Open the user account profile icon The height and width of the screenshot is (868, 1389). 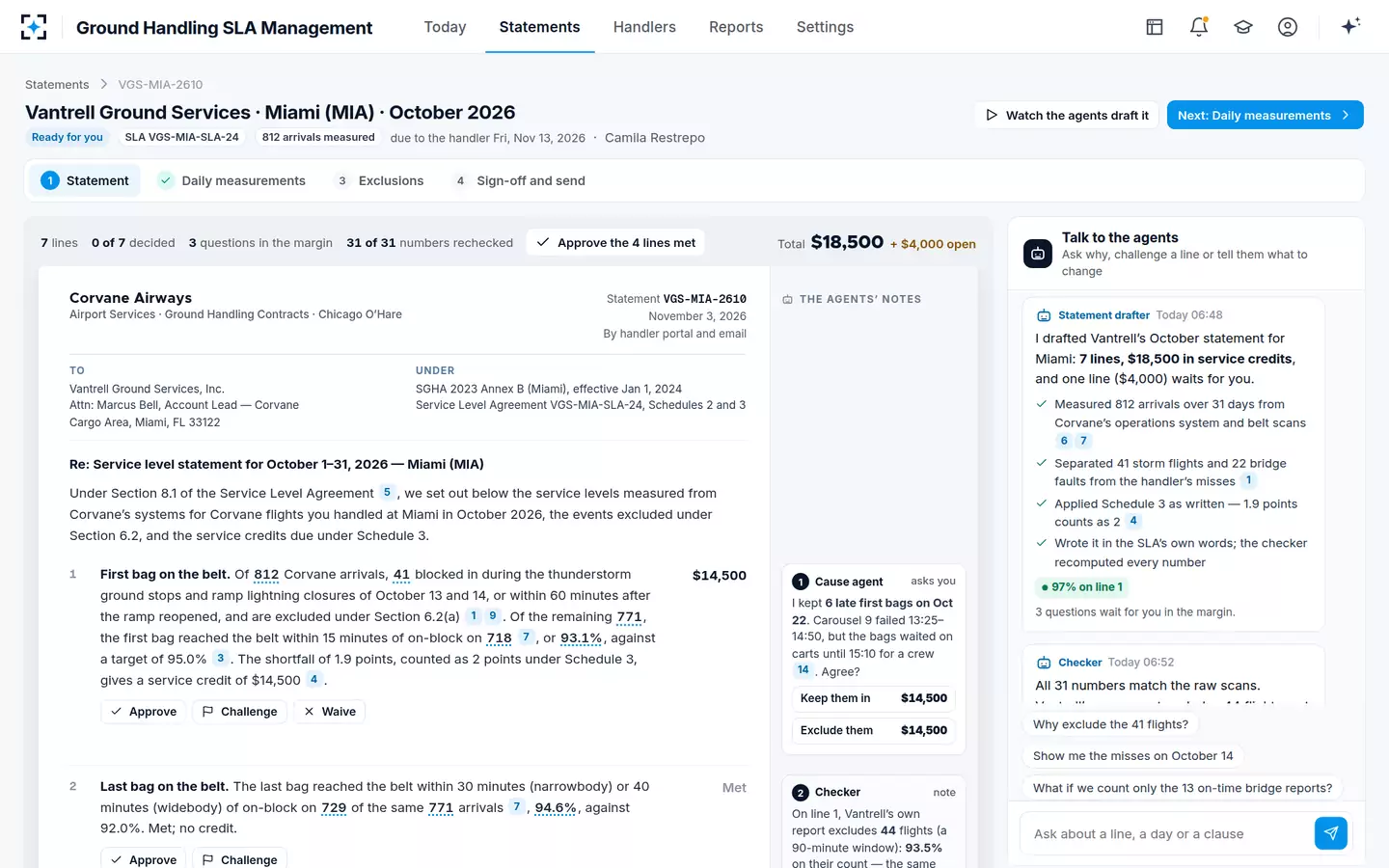point(1288,27)
